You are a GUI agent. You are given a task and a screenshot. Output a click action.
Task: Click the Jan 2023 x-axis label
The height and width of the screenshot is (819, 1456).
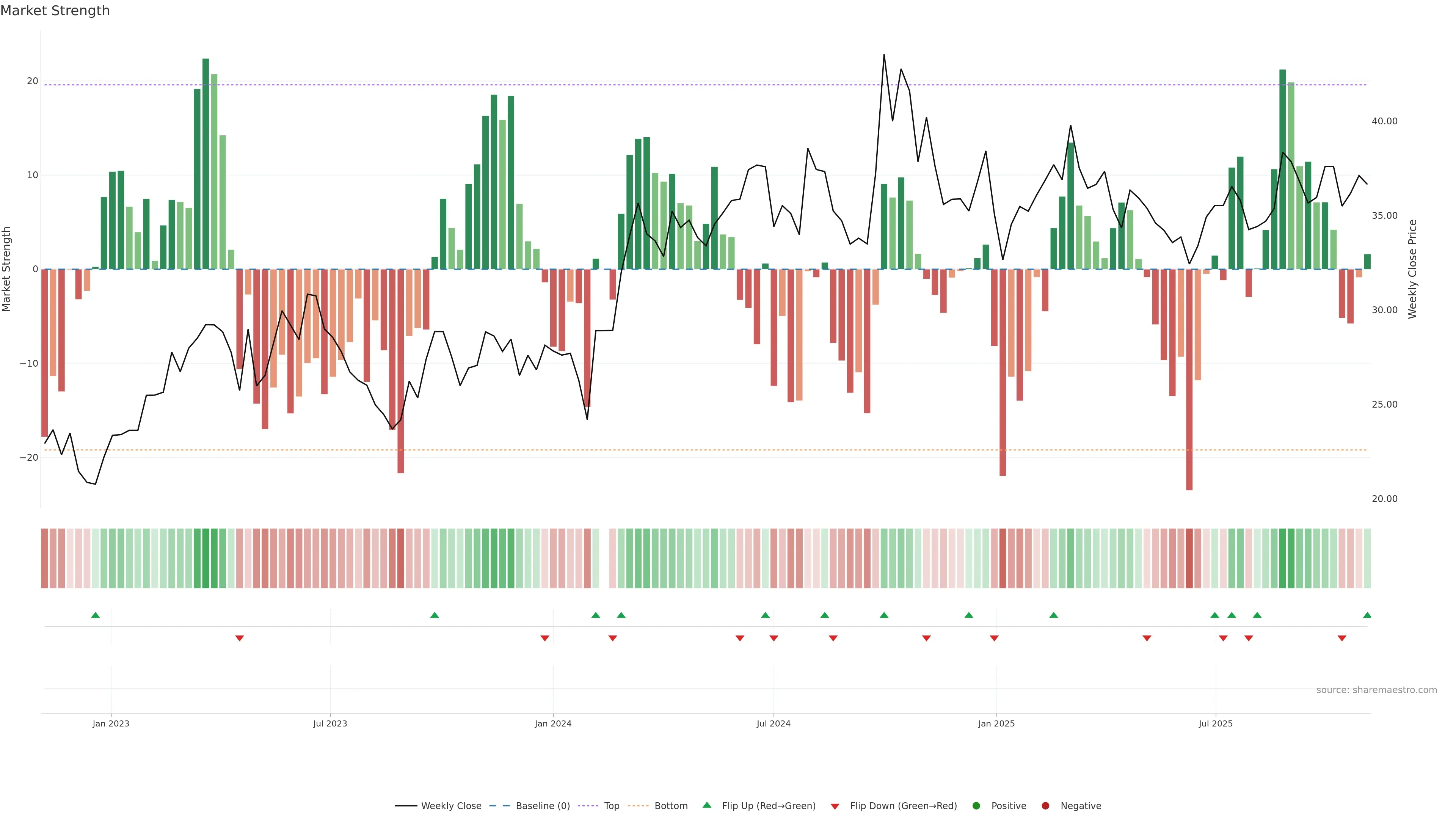[x=111, y=723]
